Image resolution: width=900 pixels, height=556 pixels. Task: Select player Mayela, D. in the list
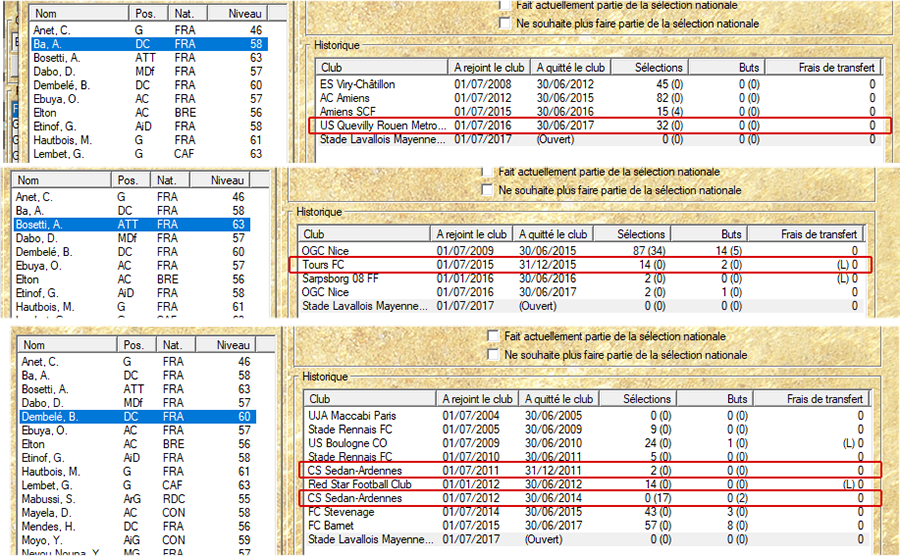click(137, 513)
